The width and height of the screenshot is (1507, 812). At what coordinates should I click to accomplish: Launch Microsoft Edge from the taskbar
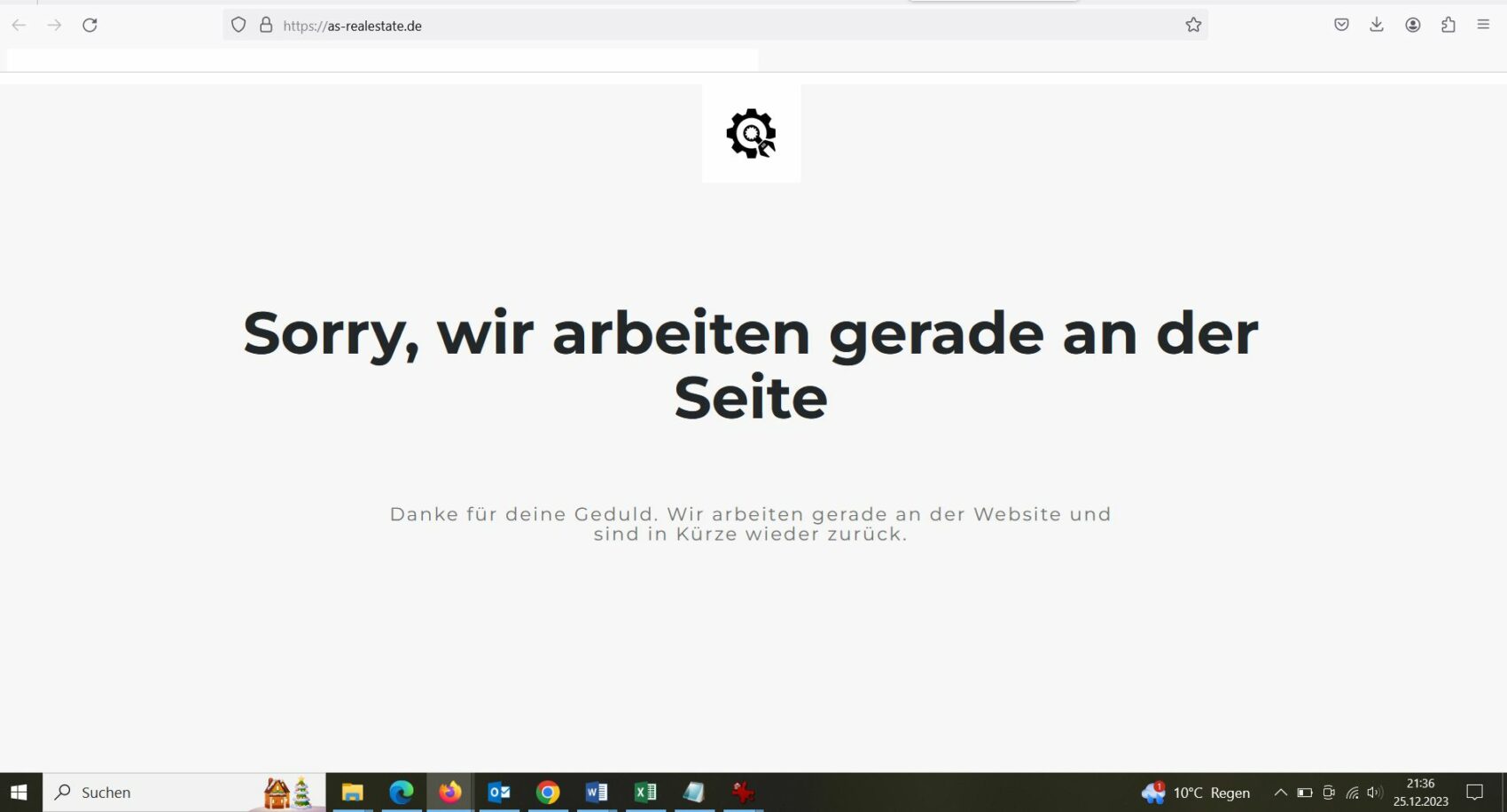[x=402, y=792]
